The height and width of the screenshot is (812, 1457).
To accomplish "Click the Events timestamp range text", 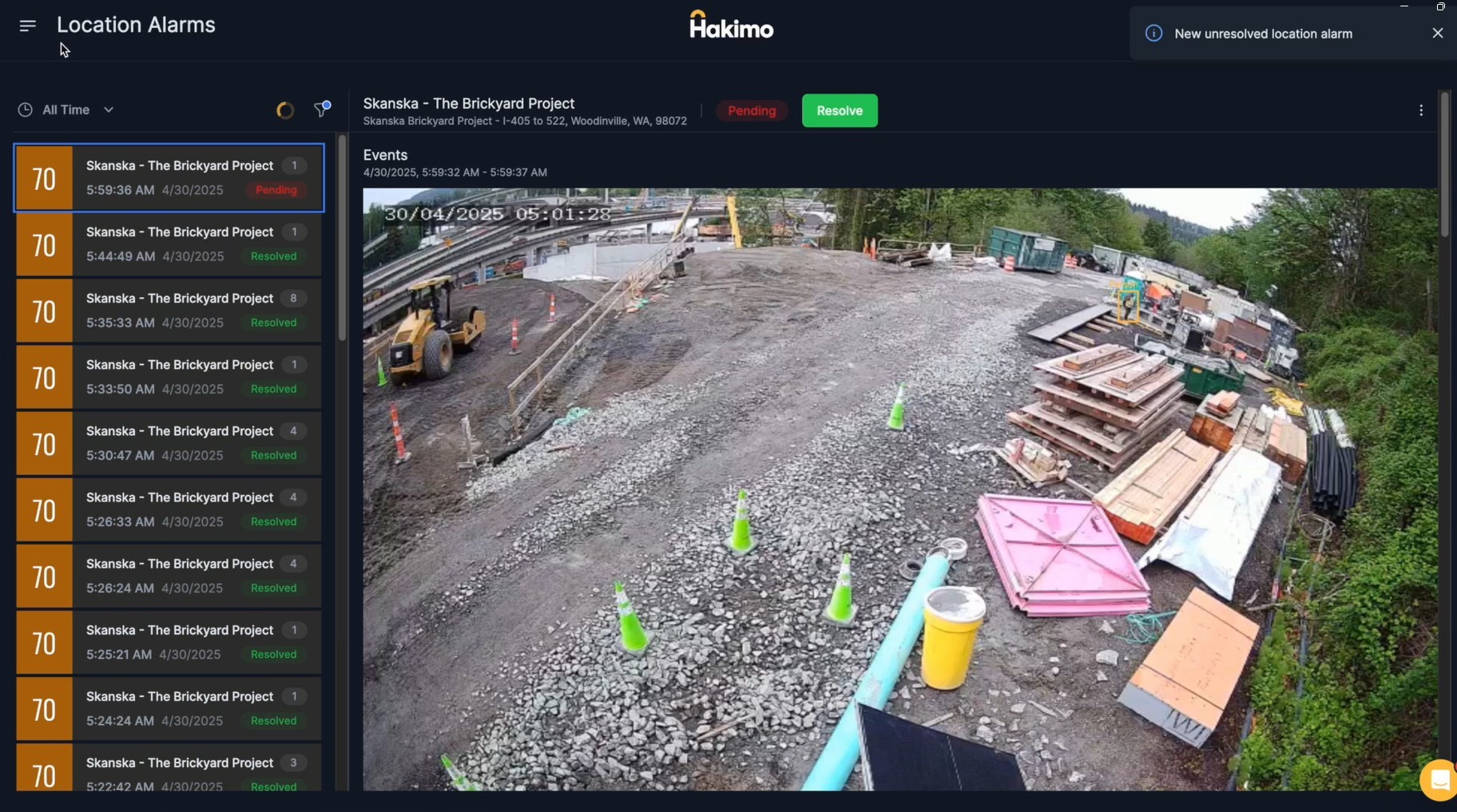I will tap(455, 172).
